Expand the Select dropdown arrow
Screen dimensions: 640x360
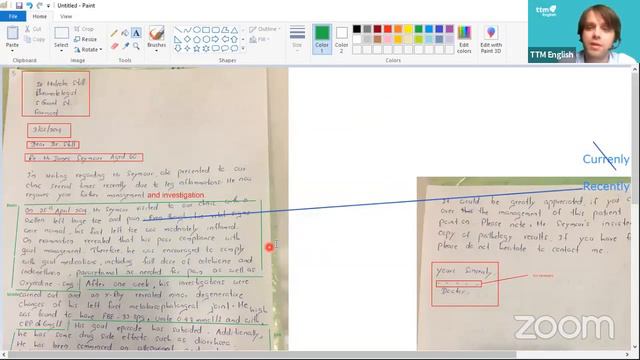coord(61,50)
